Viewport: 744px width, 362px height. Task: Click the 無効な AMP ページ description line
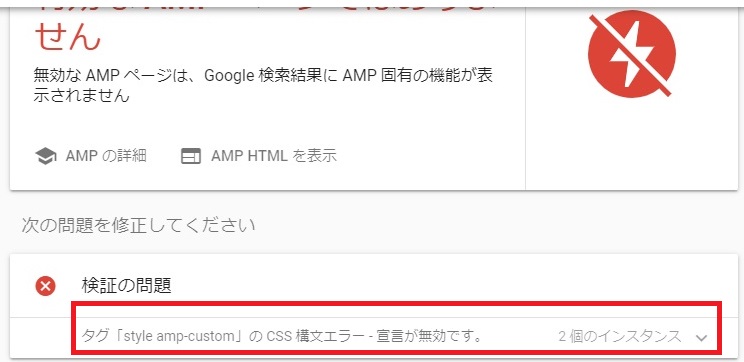pyautogui.click(x=263, y=75)
